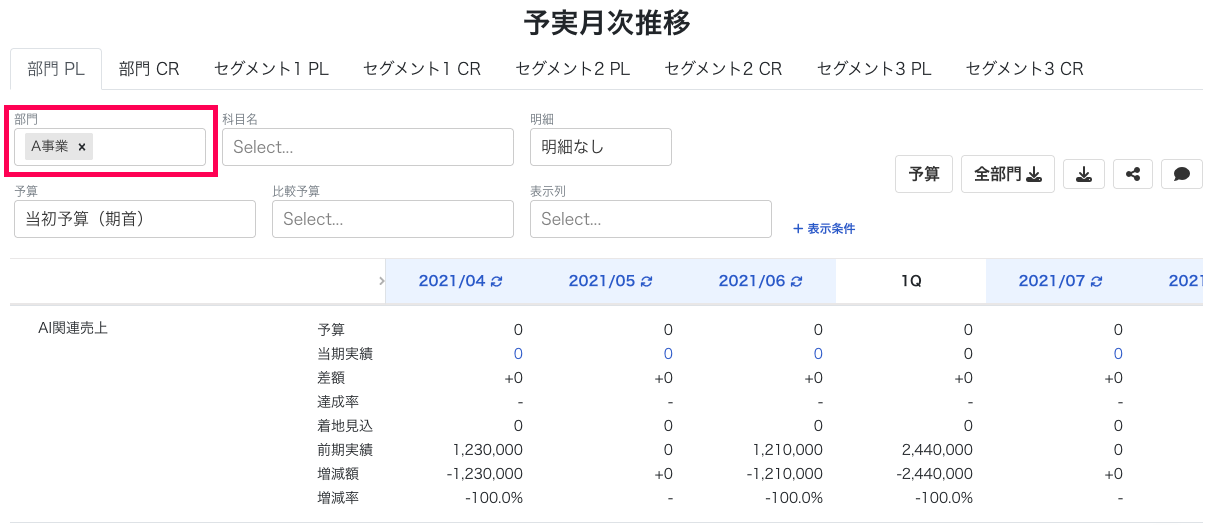The width and height of the screenshot is (1213, 525).
Task: Open 当期実績 value 0 for 2021/07
Action: (x=1118, y=354)
